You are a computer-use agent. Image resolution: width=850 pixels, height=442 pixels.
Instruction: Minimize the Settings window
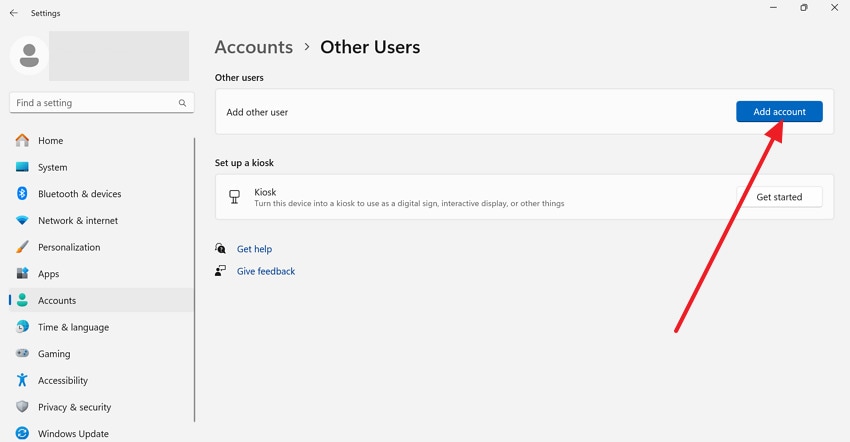pos(774,8)
